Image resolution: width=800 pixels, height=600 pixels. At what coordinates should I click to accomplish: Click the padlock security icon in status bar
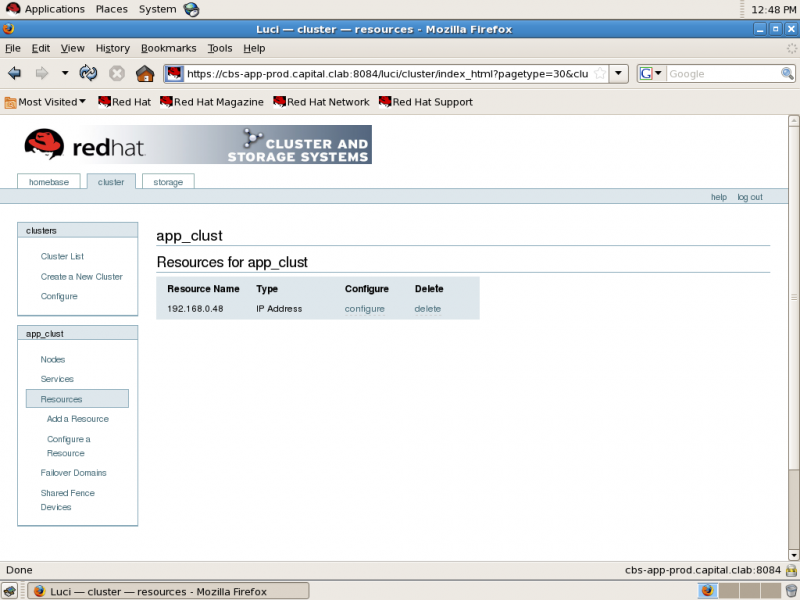click(791, 570)
